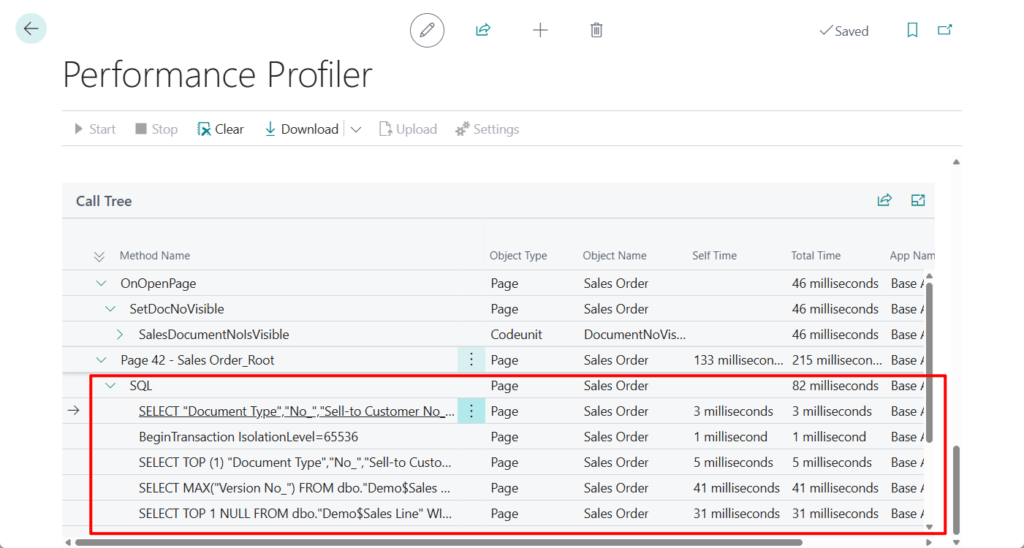Click the Call Tree share icon
The width and height of the screenshot is (1024, 548).
(x=884, y=200)
